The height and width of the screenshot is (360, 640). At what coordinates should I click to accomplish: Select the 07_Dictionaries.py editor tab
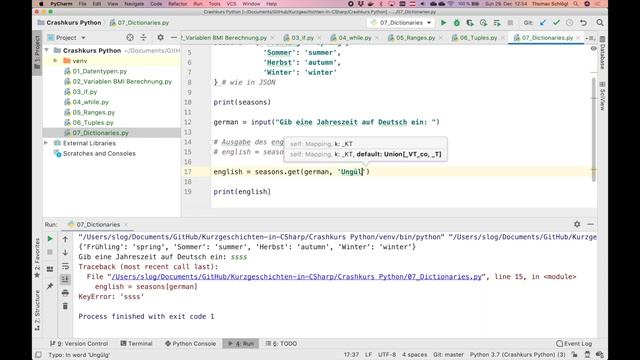tap(547, 38)
